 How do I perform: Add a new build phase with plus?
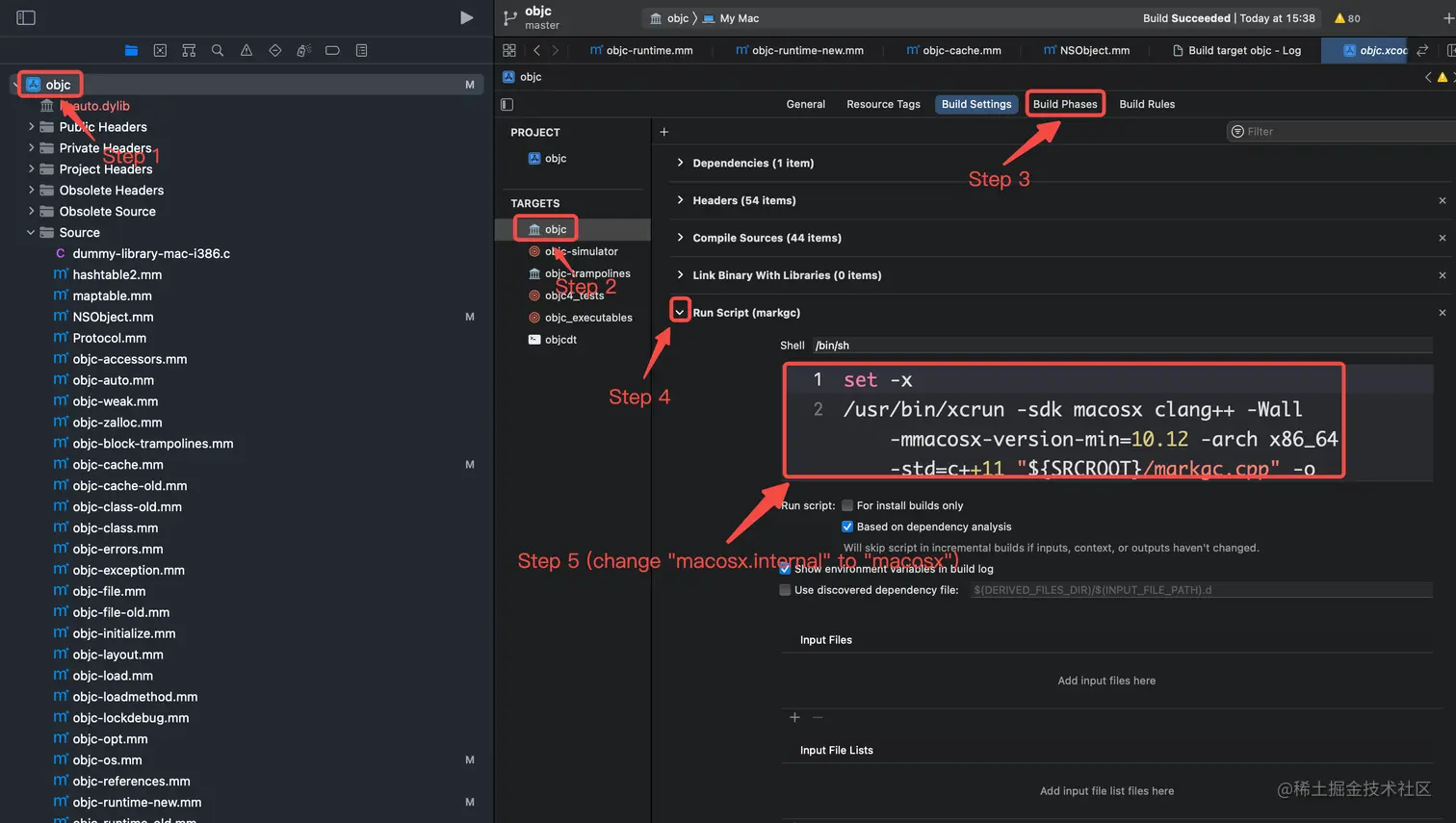point(663,132)
